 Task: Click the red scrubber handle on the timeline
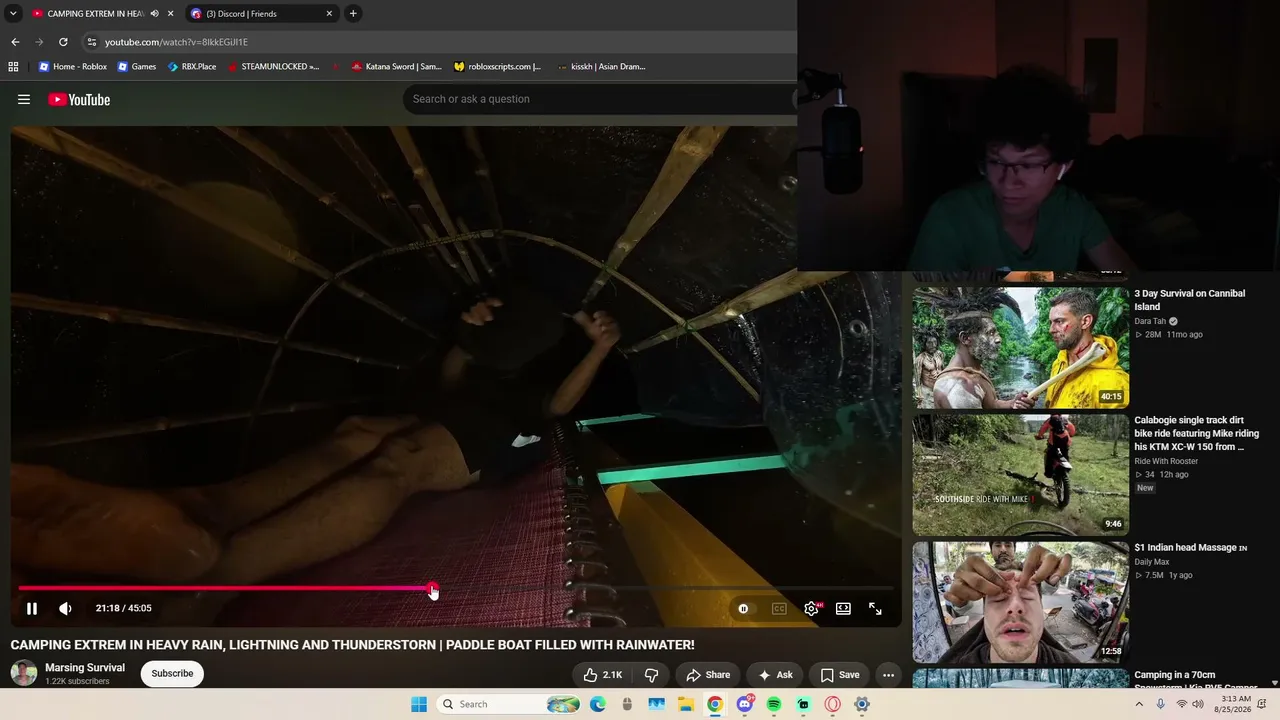[x=432, y=588]
